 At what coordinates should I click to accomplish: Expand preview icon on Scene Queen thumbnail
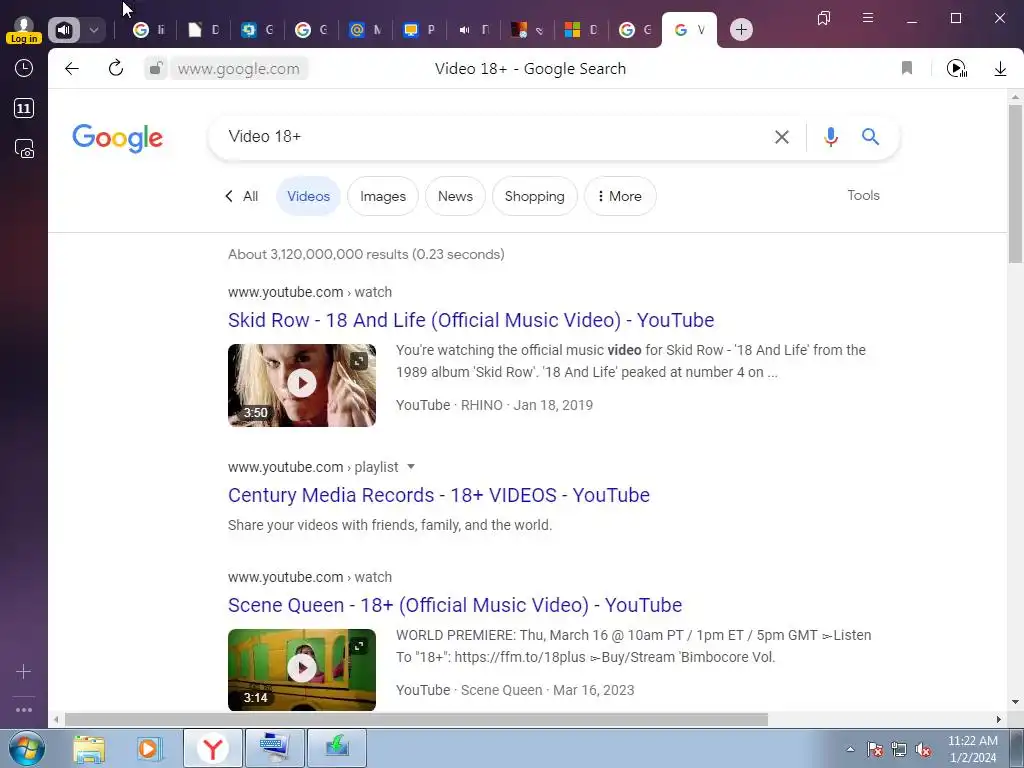coord(359,647)
